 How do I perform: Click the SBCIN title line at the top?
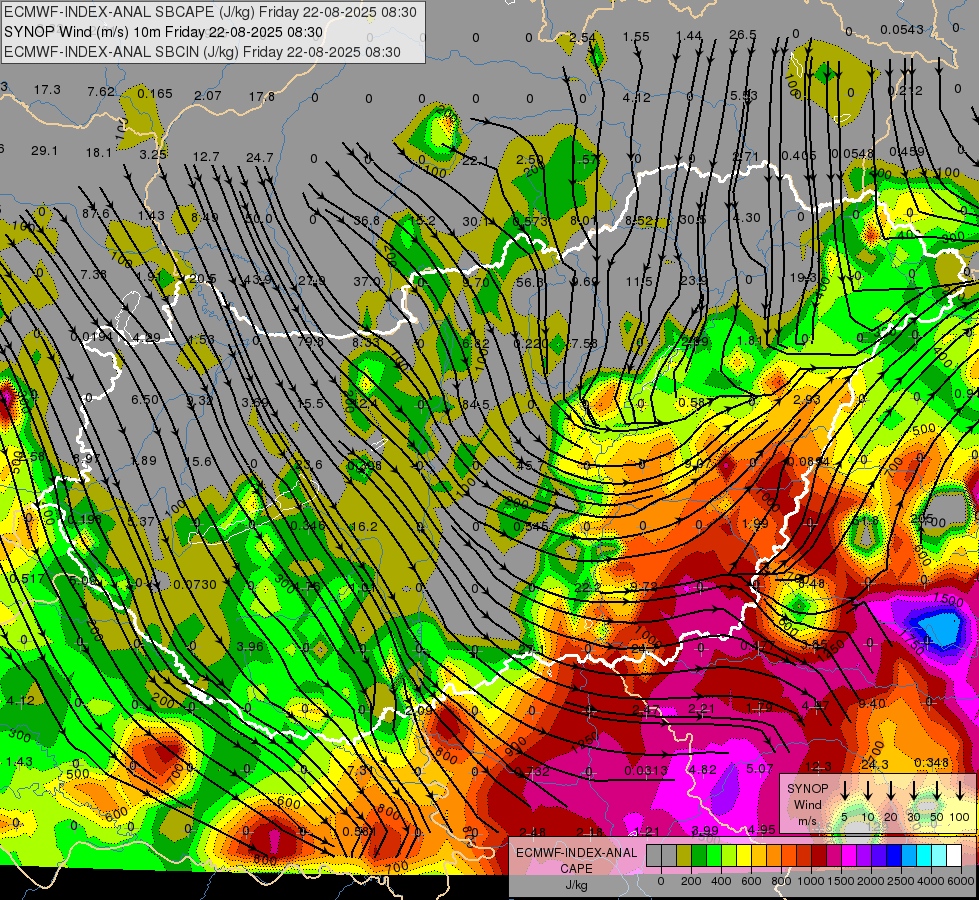[202, 52]
